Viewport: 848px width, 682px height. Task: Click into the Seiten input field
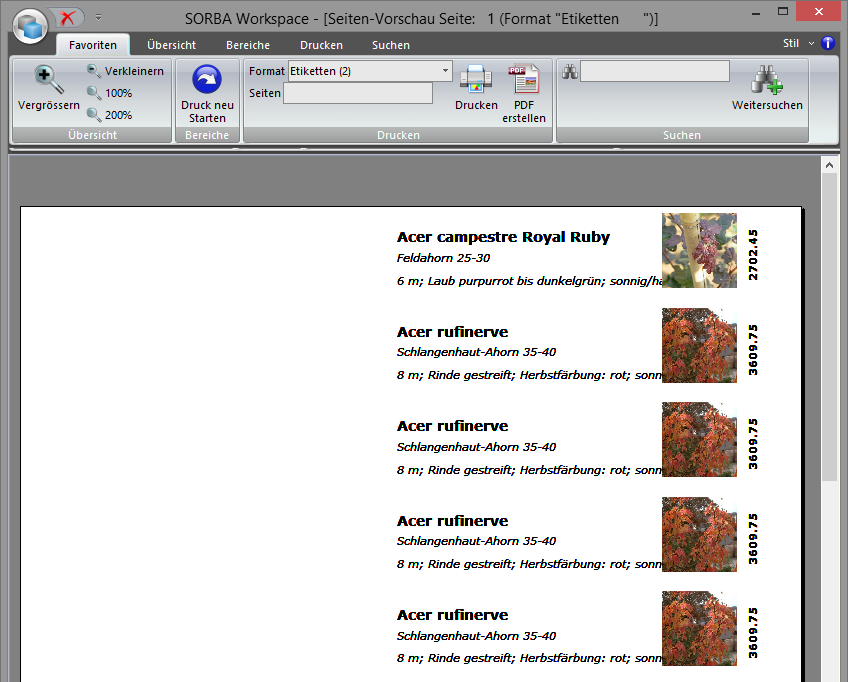[x=358, y=93]
